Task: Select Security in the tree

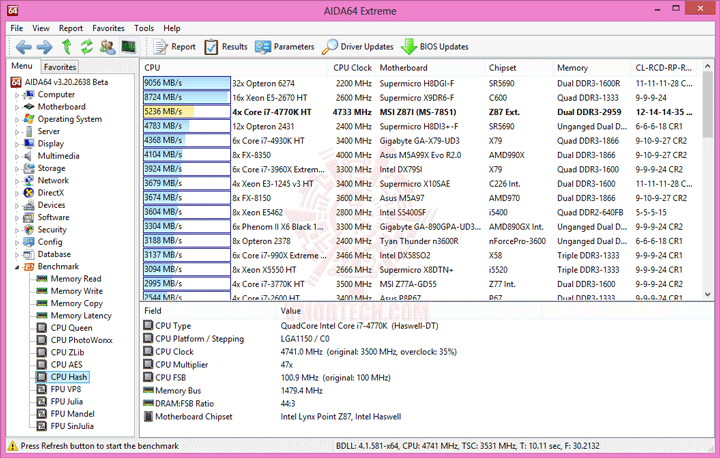Action: [x=52, y=229]
